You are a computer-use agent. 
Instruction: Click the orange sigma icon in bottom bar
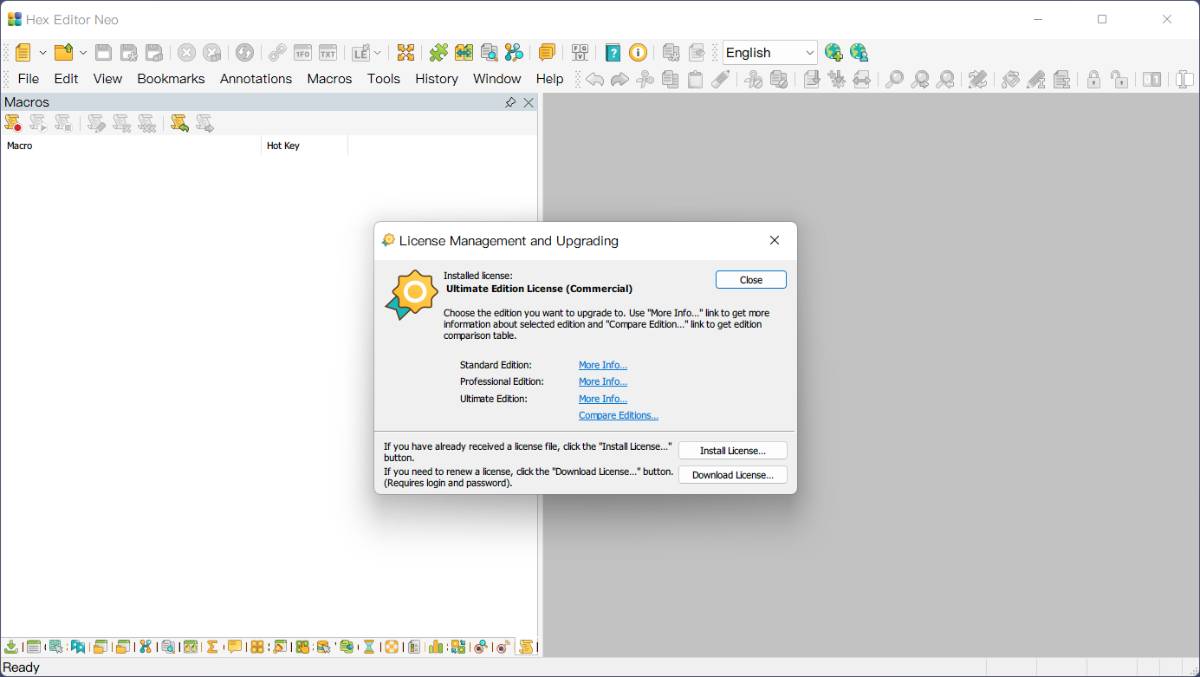[x=212, y=647]
